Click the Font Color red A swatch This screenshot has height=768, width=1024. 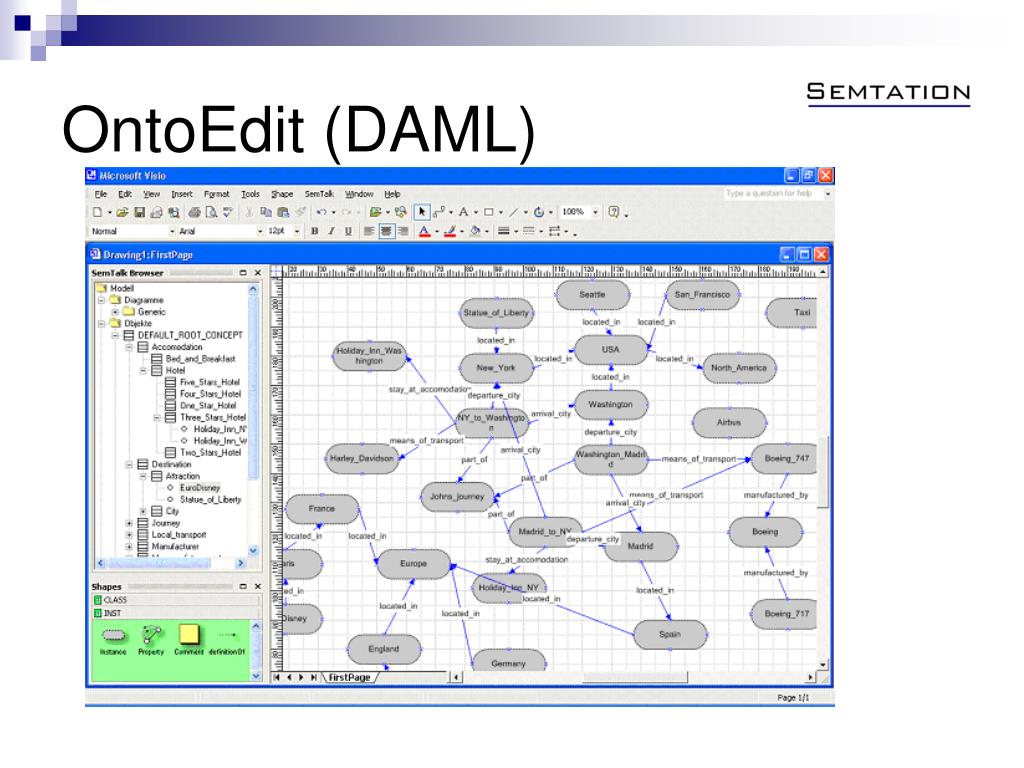point(424,231)
